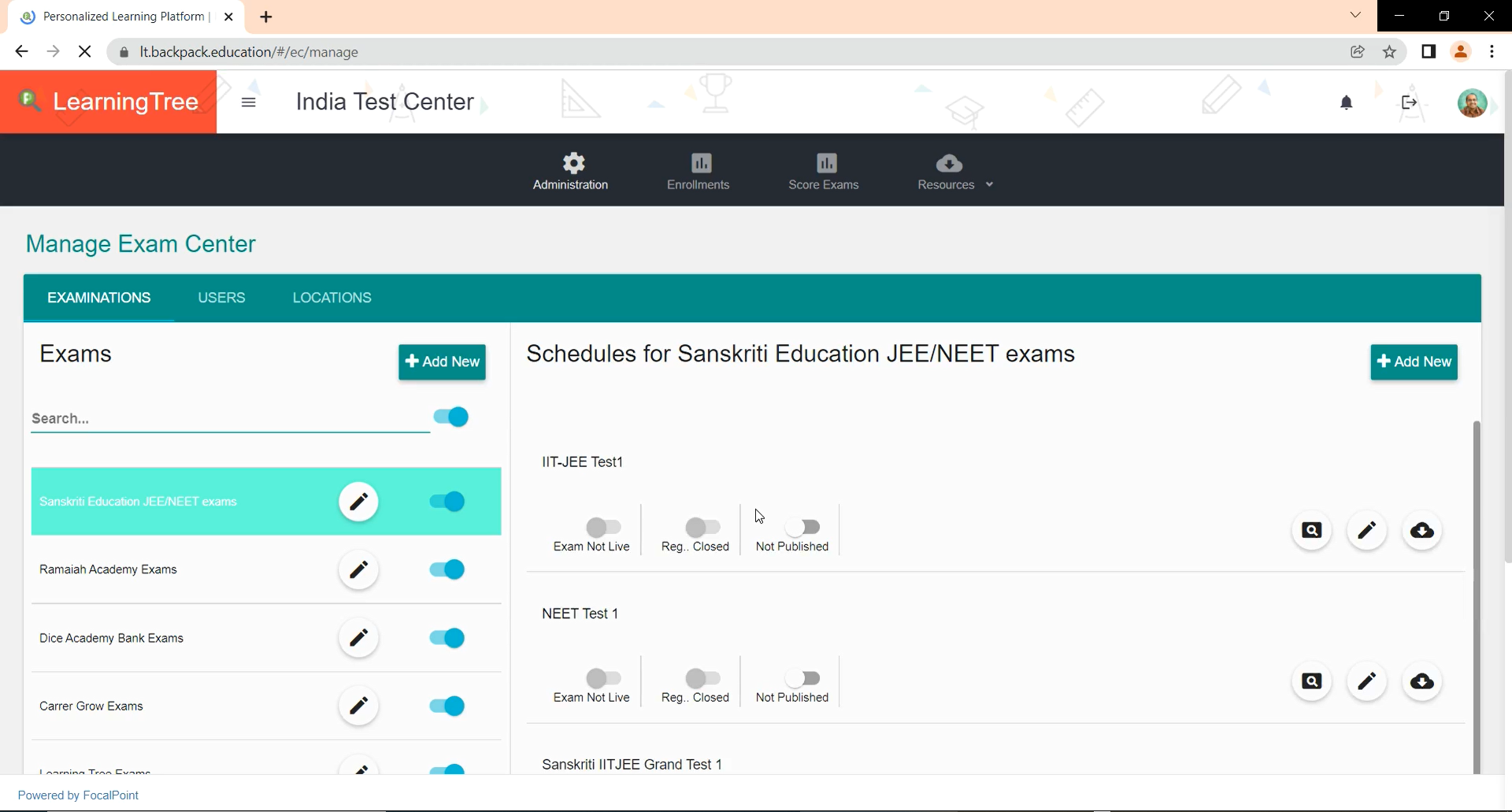Screen dimensions: 1512x812
Task: Open the Powered by FocalPoint link
Action: coord(78,795)
